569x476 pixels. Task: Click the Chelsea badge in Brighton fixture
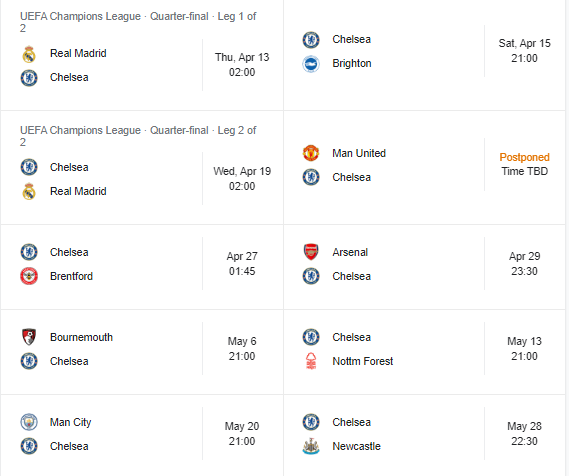[x=311, y=40]
